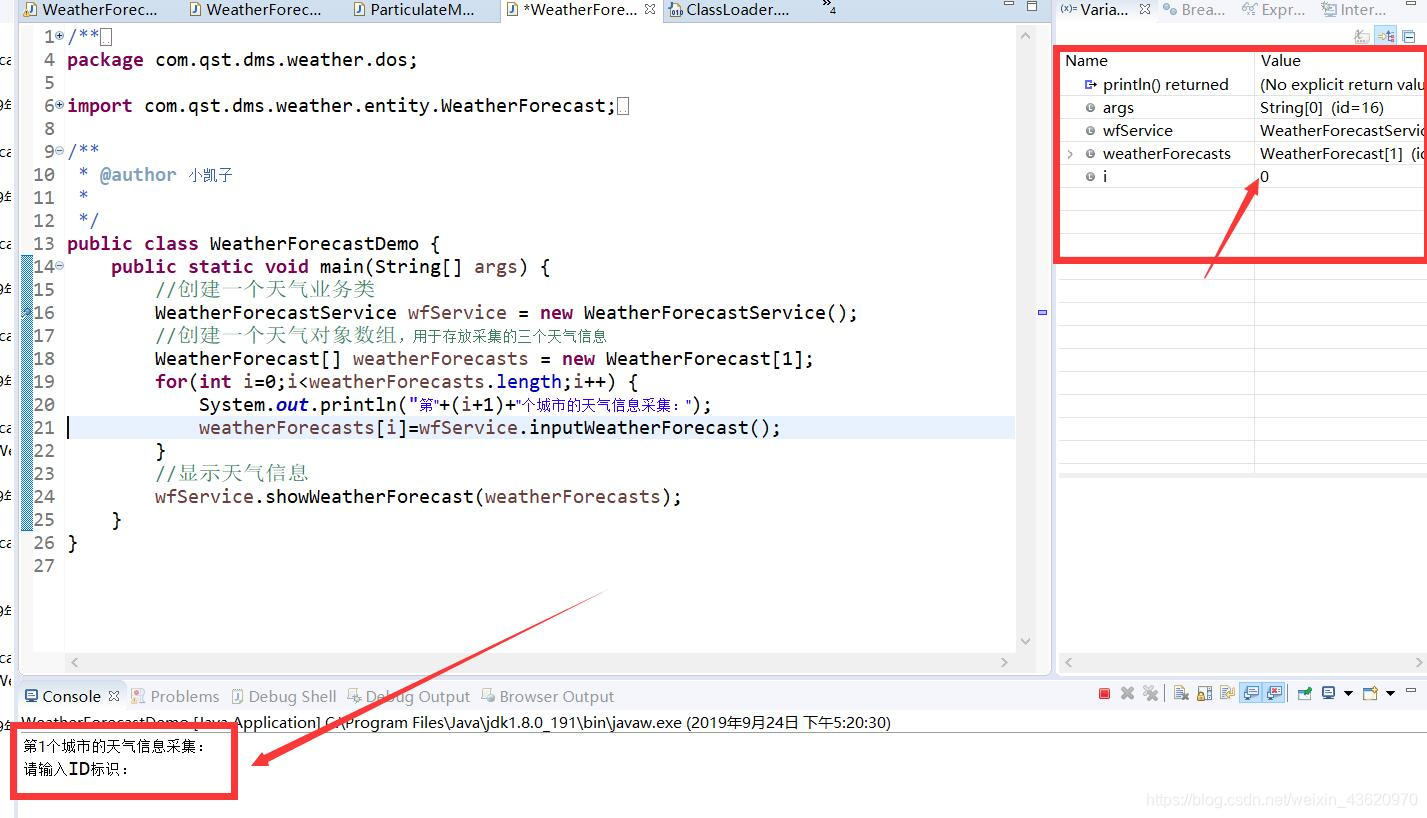
Task: Switch to the Browser Output tab
Action: [x=547, y=696]
